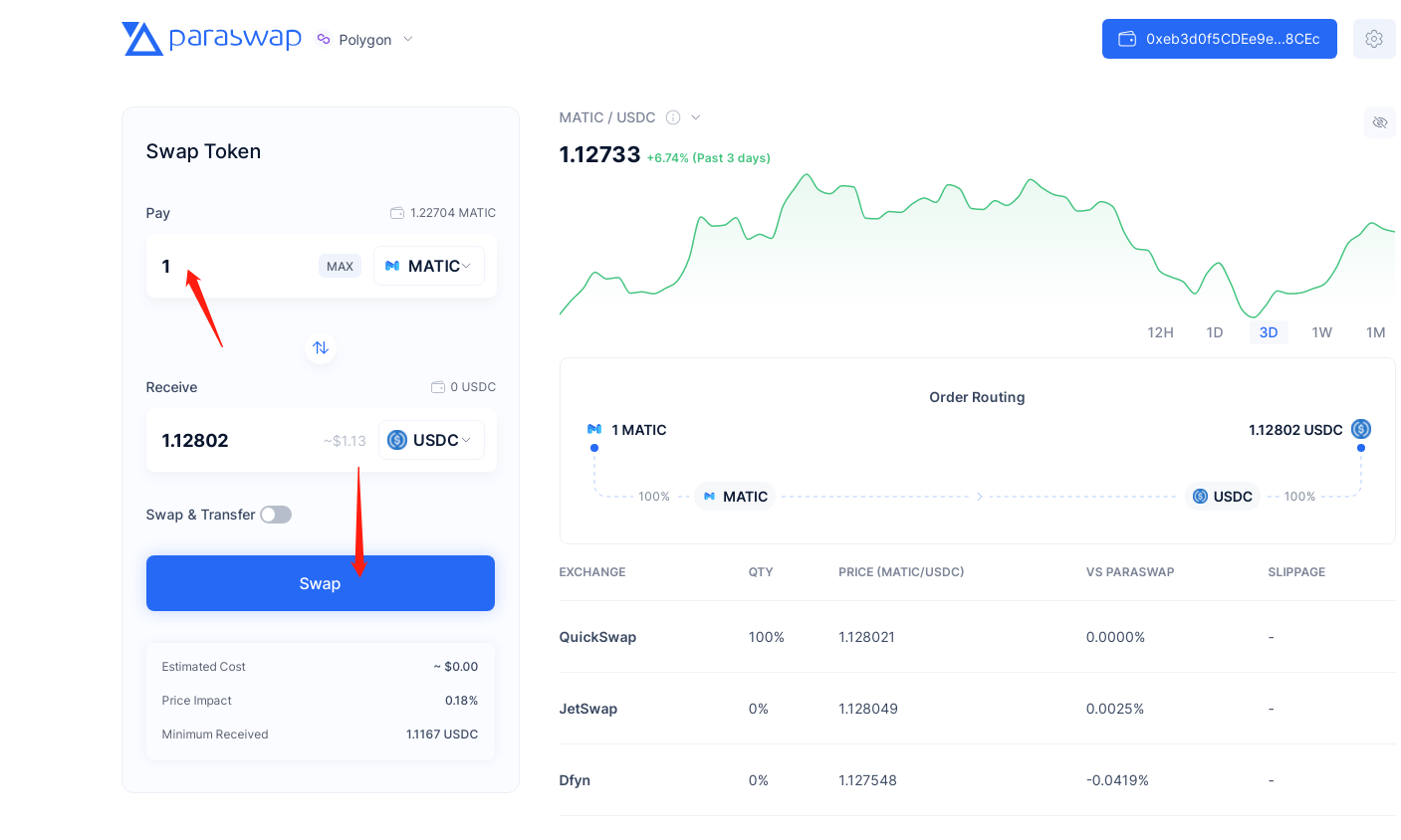1401x840 pixels.
Task: Click the MAX button
Action: [340, 266]
